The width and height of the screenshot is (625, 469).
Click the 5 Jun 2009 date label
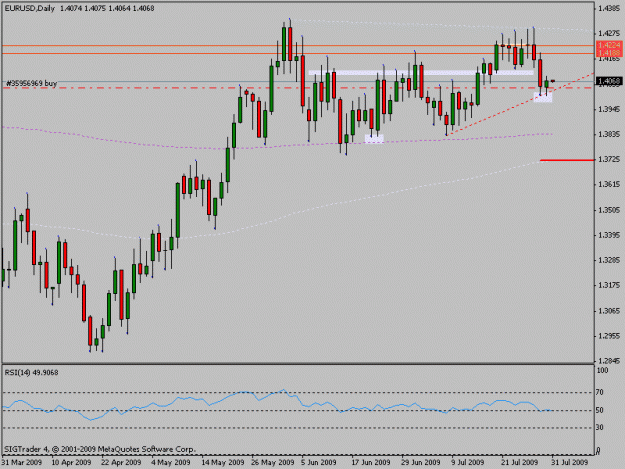point(319,463)
